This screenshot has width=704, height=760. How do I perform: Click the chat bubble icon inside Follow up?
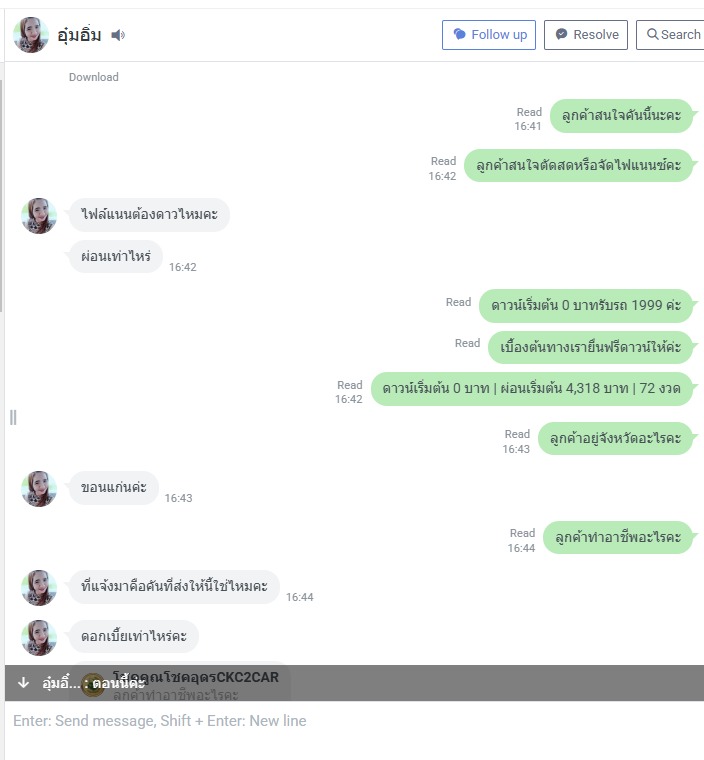click(x=459, y=34)
